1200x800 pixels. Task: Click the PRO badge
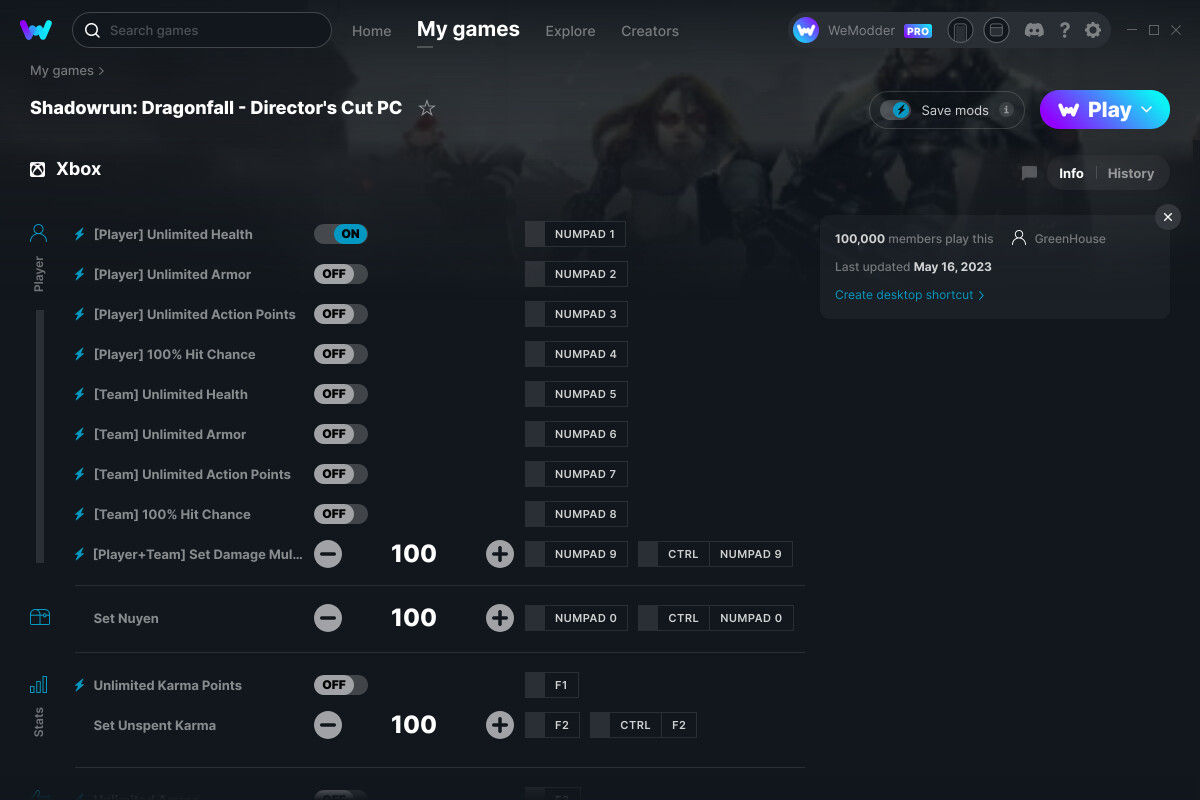(918, 31)
